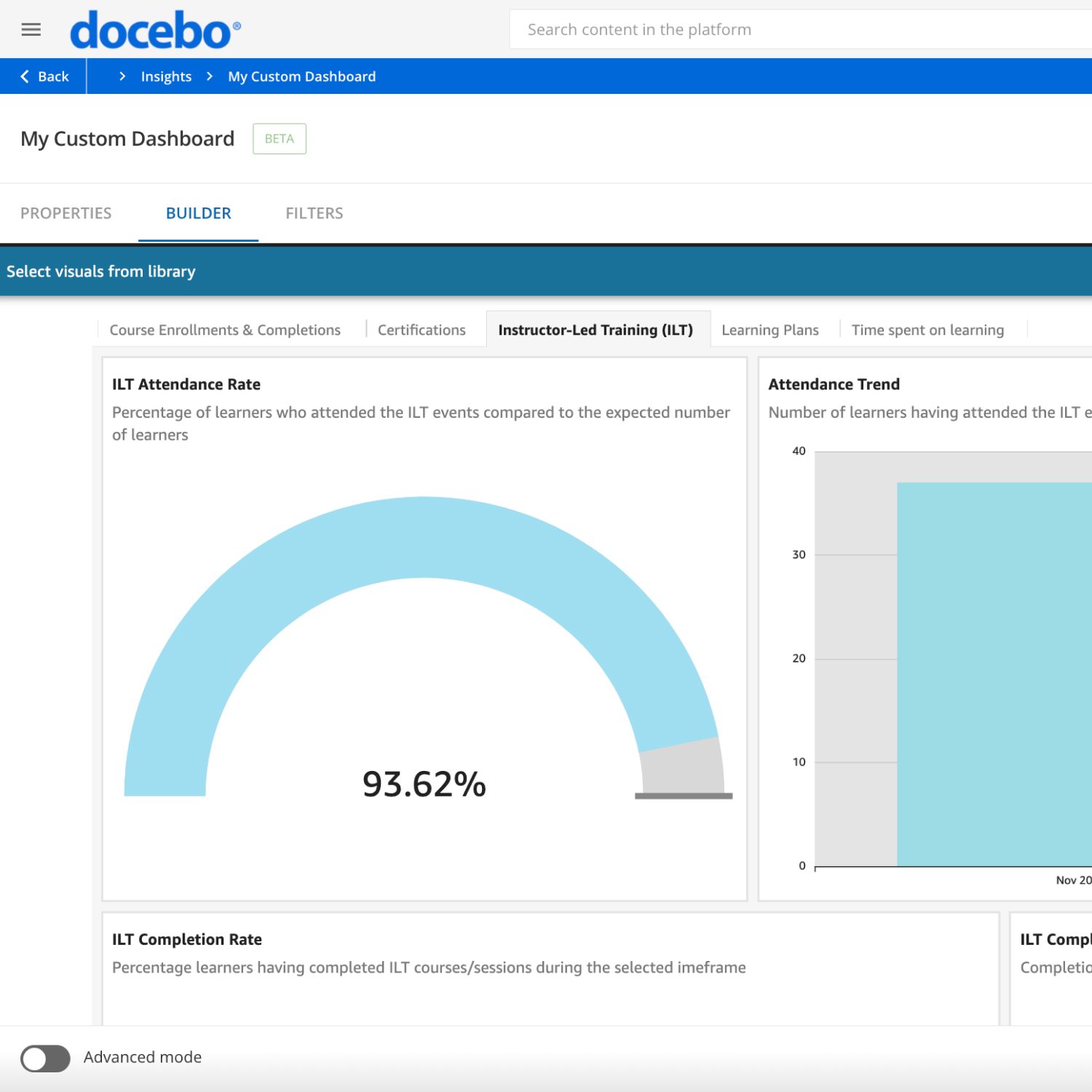Open the Filters tab
This screenshot has height=1092, width=1092.
coord(314,213)
